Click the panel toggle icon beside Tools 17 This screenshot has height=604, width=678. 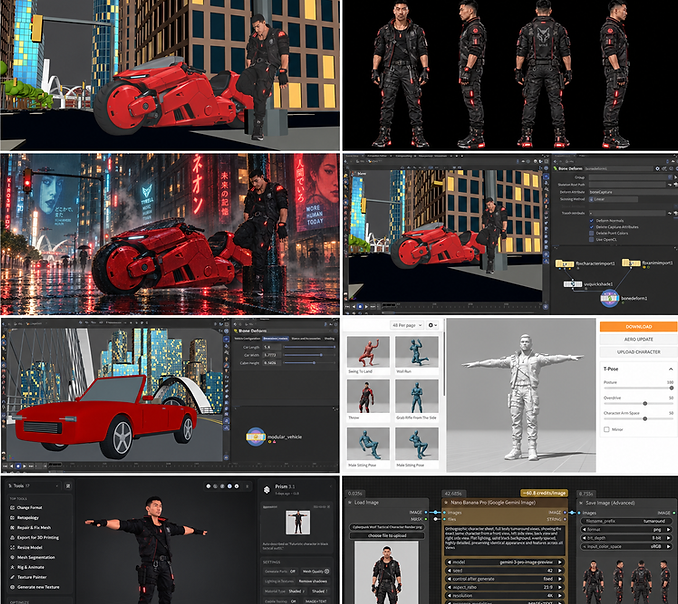pos(68,486)
